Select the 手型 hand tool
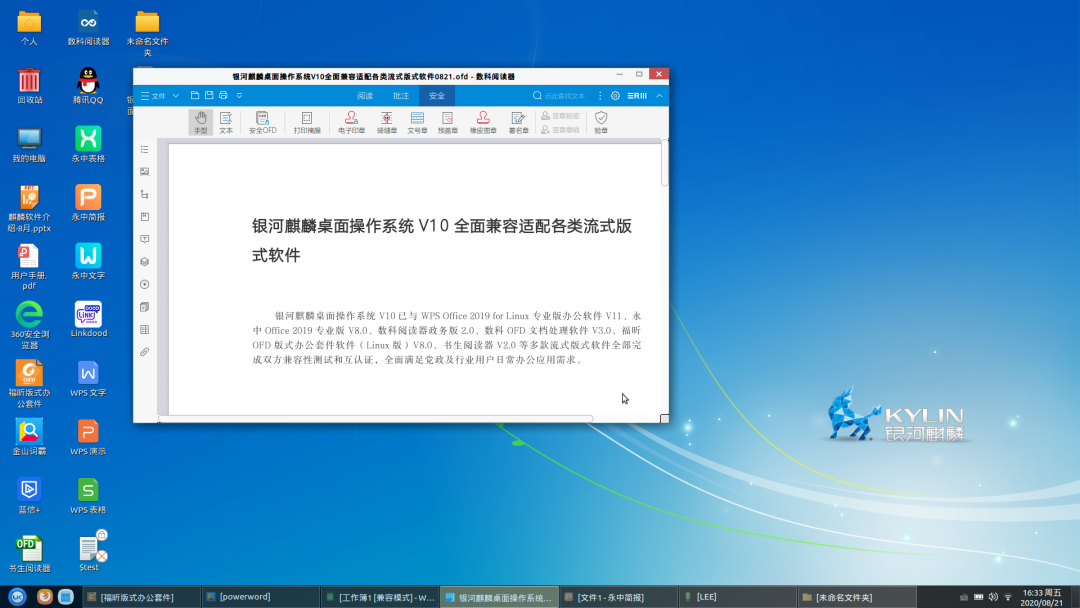The image size is (1080, 608). click(200, 122)
